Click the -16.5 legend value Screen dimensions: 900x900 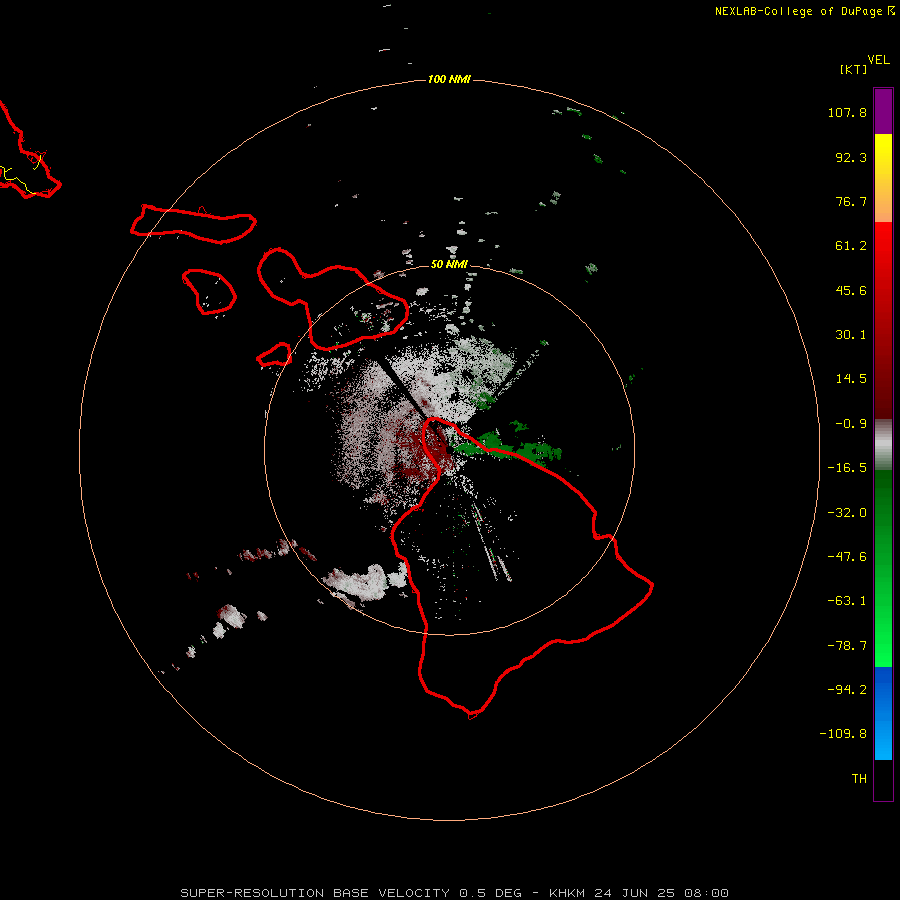(847, 468)
